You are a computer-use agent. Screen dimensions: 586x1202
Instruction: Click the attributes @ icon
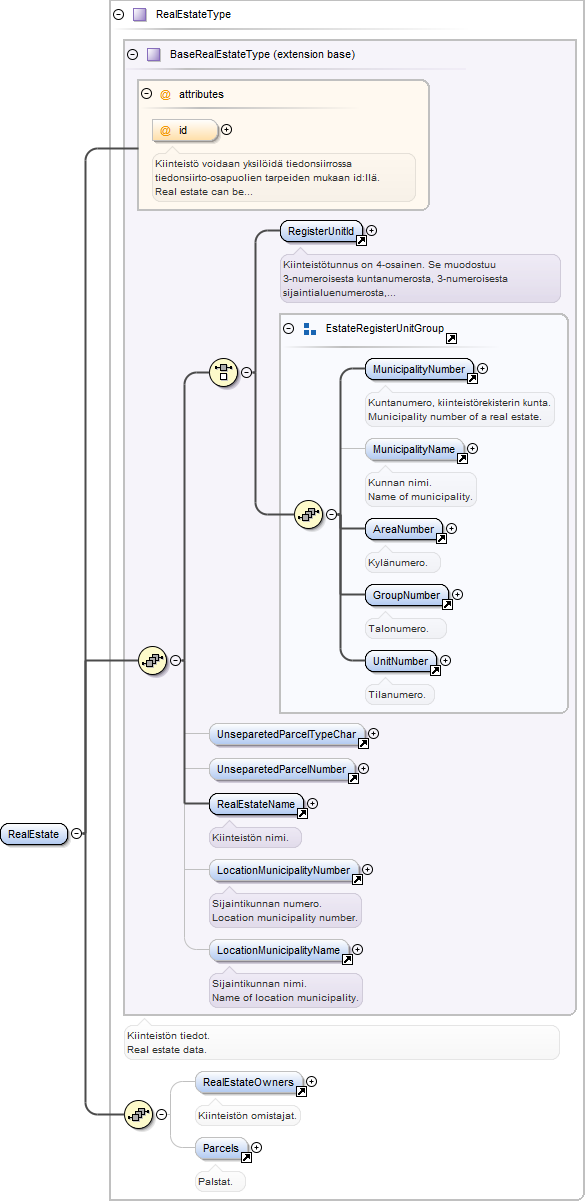pyautogui.click(x=166, y=95)
